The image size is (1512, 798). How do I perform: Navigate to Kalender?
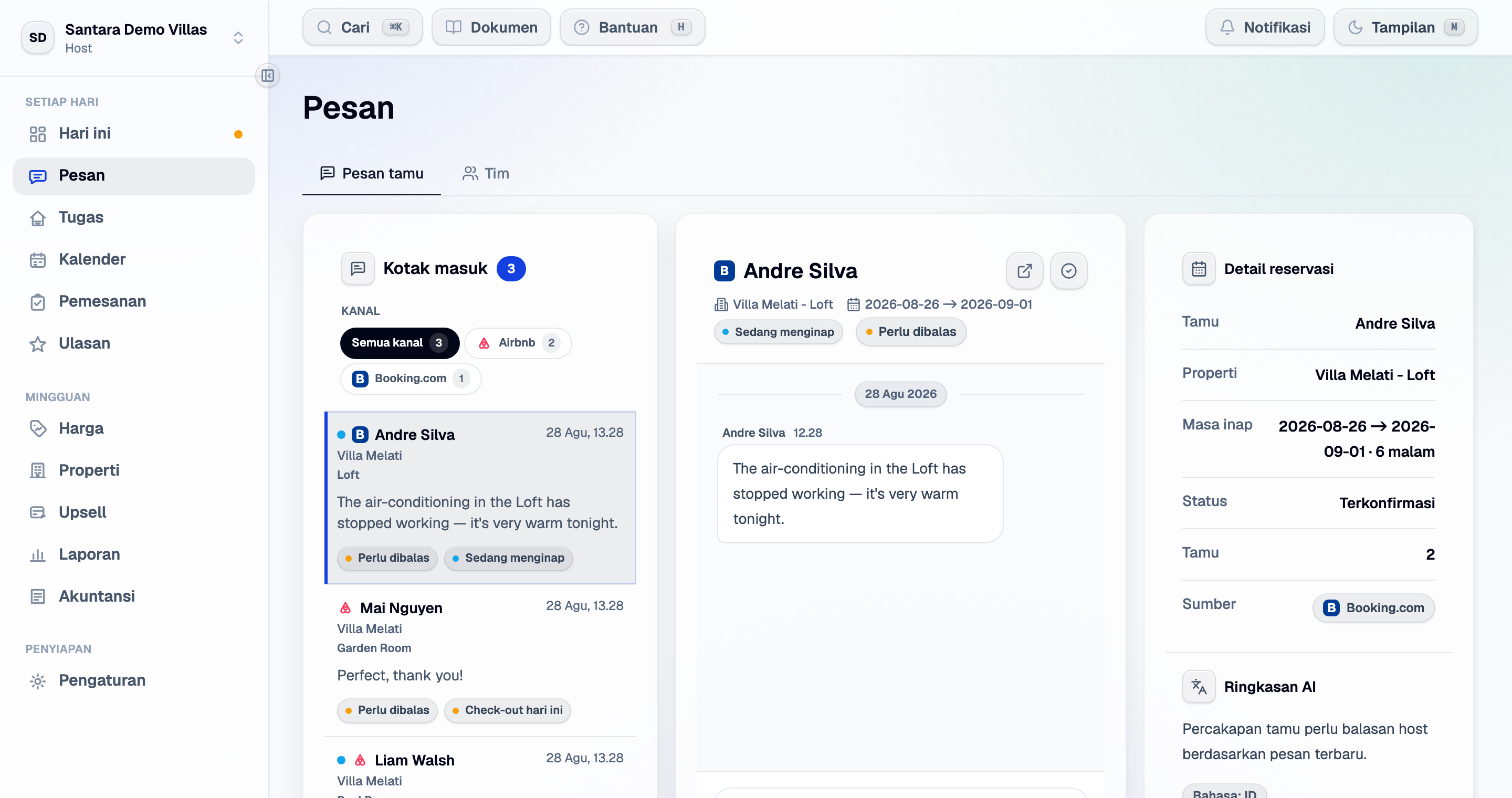point(134,260)
